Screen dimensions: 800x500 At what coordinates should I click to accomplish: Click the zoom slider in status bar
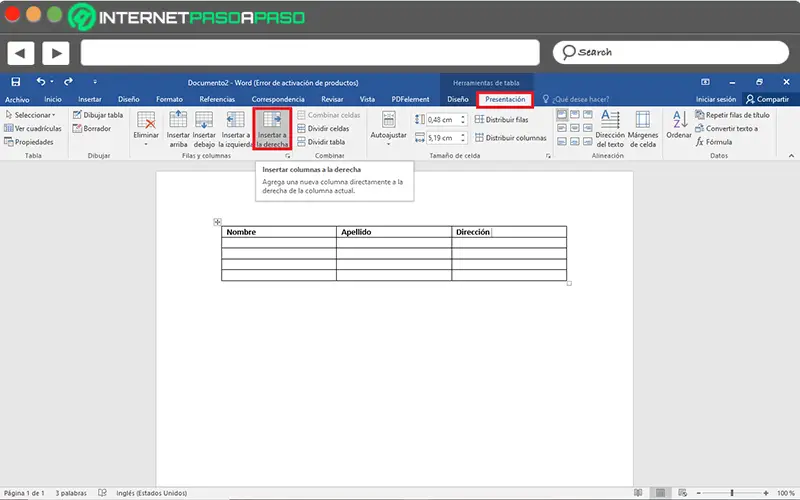click(x=732, y=493)
